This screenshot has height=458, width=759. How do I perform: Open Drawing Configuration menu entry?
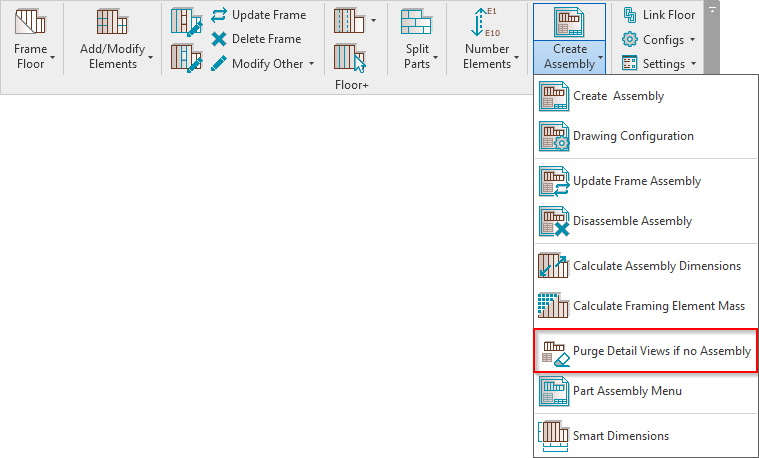click(x=632, y=136)
